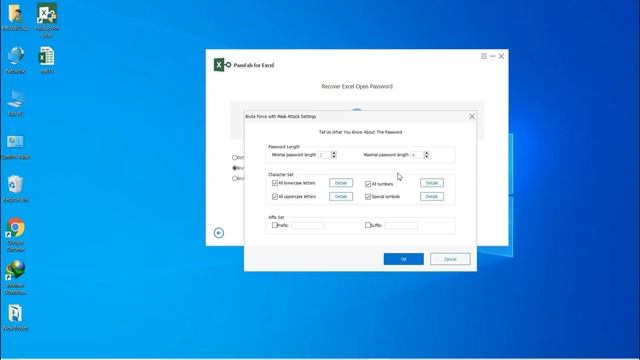Open the Recycle Bin desktop icon
Screen dimensions: 640x360
(x=16, y=189)
